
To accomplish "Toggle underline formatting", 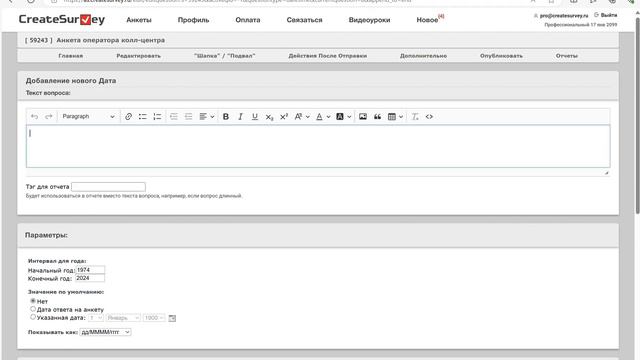I will click(255, 117).
